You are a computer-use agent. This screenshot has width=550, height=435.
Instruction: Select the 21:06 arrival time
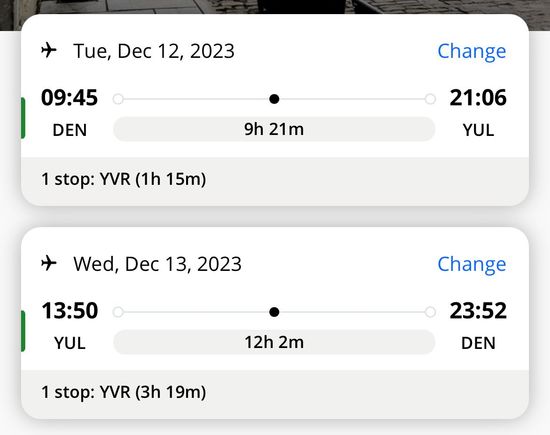tap(478, 98)
